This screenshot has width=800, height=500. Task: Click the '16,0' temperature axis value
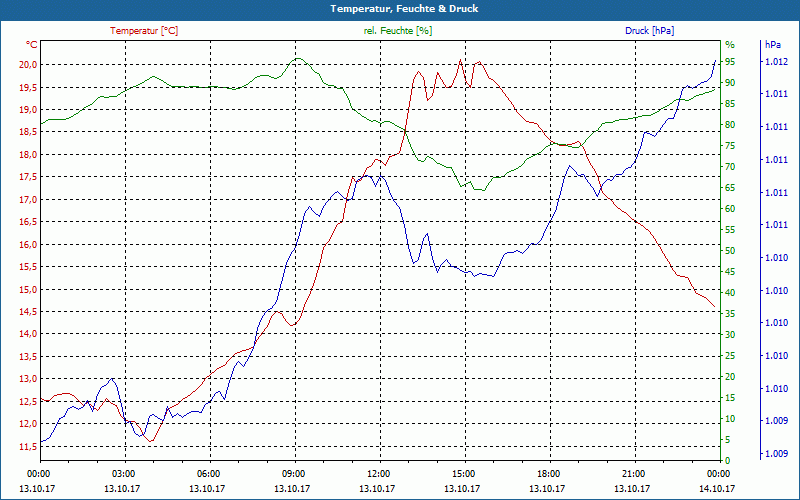tap(28, 244)
